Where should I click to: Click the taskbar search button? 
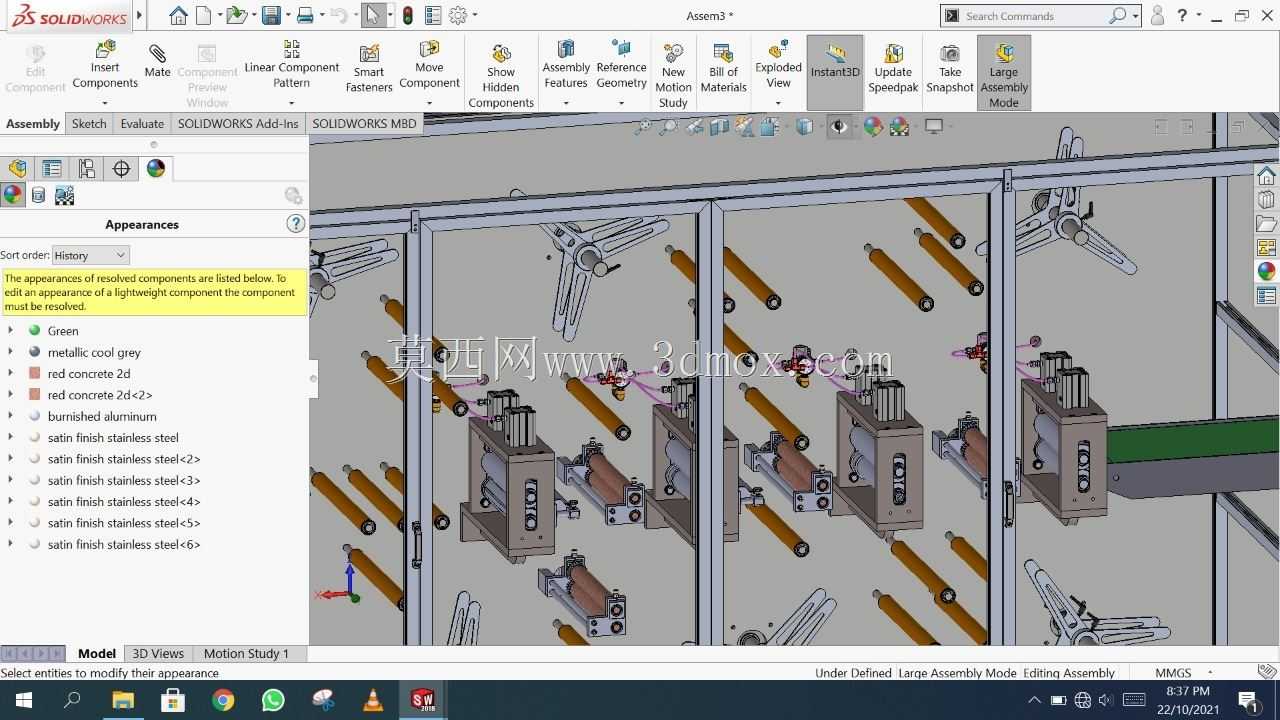(x=72, y=700)
